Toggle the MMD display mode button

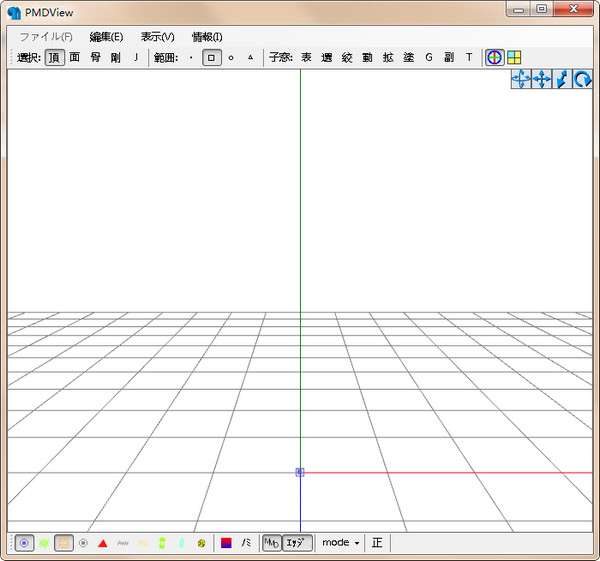(x=271, y=543)
